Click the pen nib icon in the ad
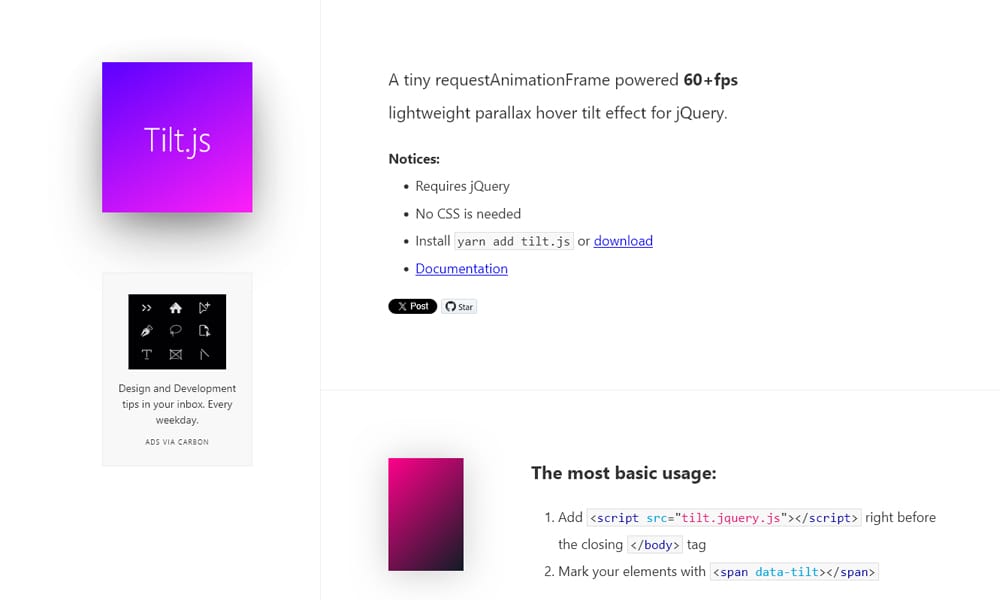Screen dimensions: 1000x600 [147, 331]
